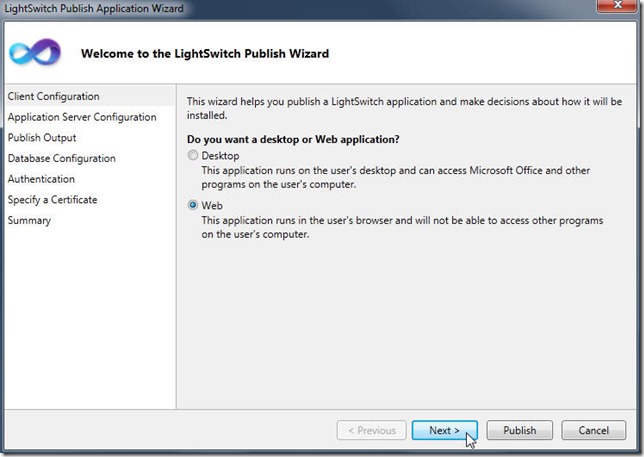Switch to Database Configuration step
The width and height of the screenshot is (644, 457).
(62, 158)
